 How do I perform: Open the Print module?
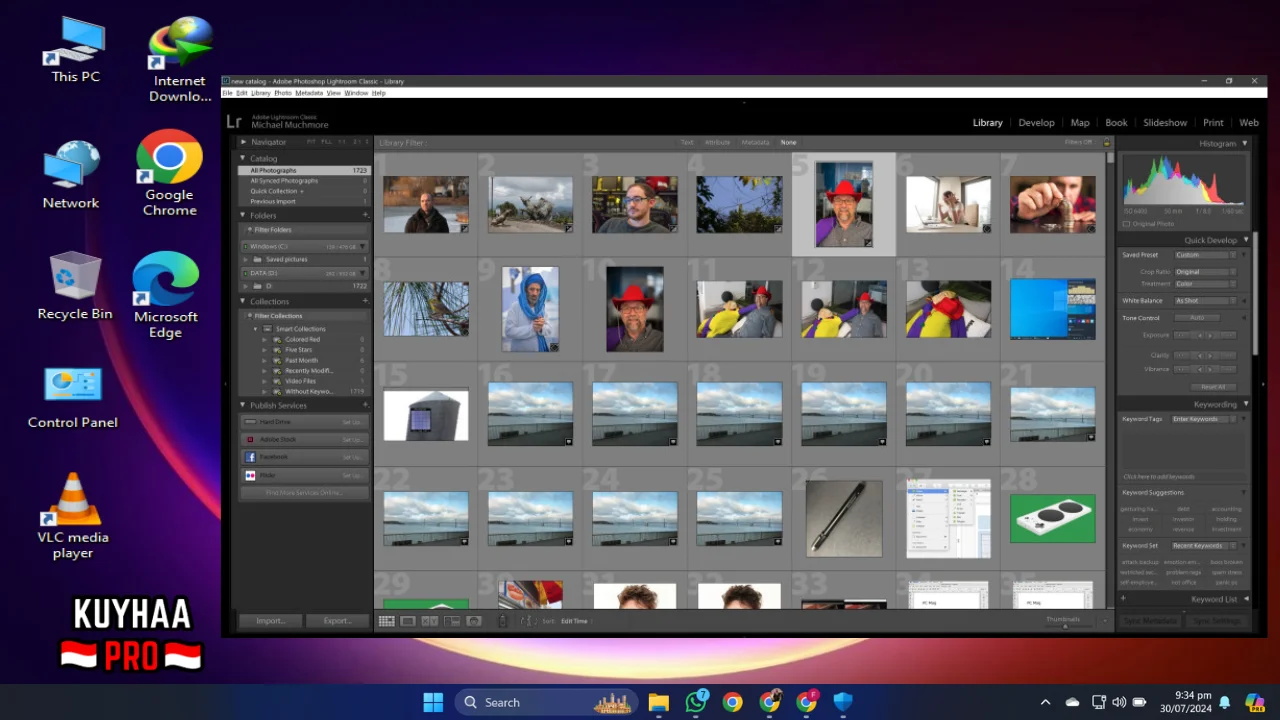point(1213,123)
